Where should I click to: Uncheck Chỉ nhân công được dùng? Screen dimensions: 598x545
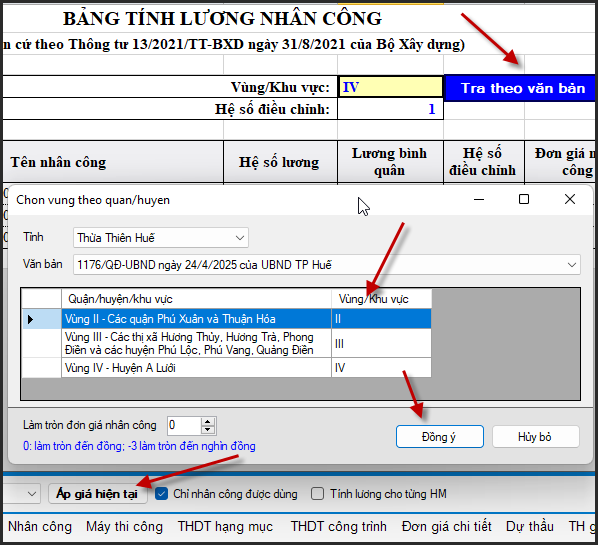162,494
